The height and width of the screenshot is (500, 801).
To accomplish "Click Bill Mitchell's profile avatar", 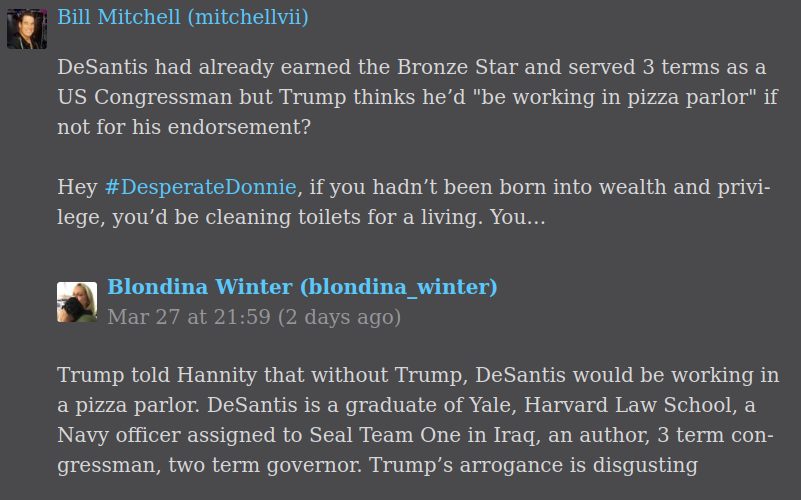I will click(27, 29).
